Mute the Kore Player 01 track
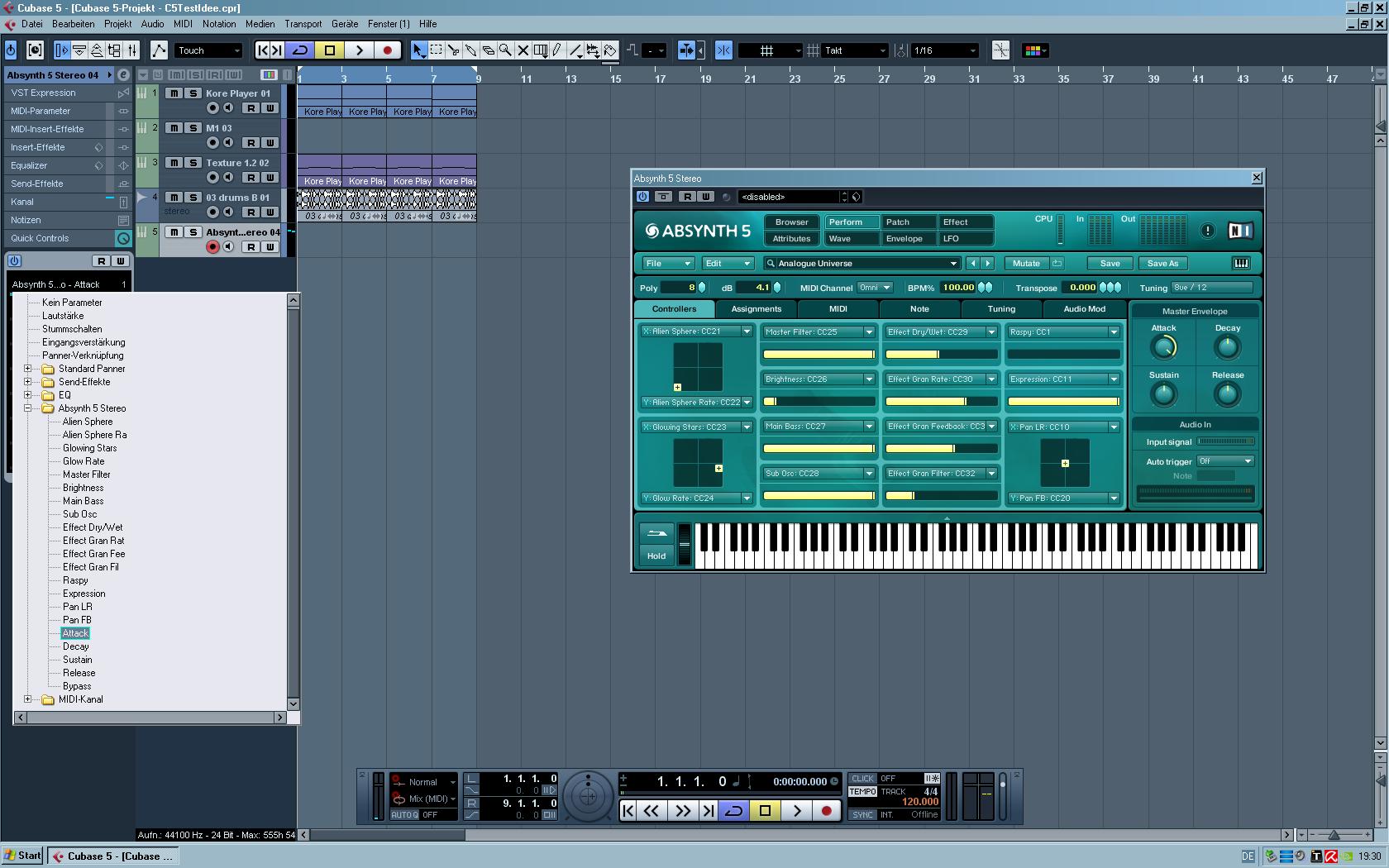Viewport: 1389px width, 868px height. [174, 93]
